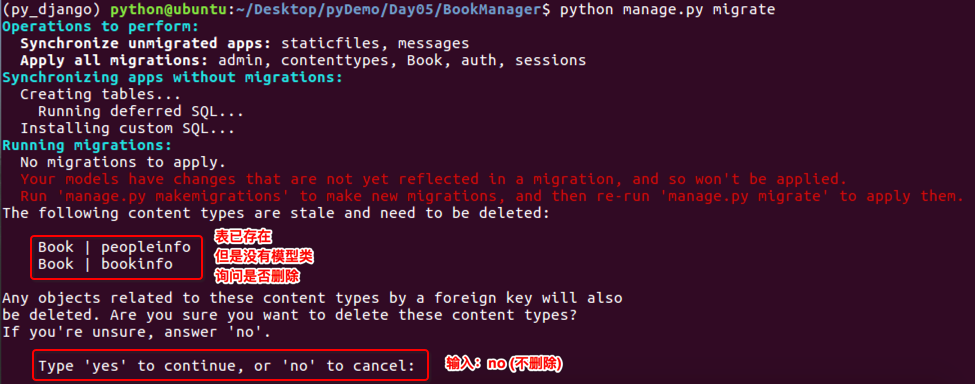The width and height of the screenshot is (975, 384).
Task: Click 'Operations to perform:' heading line
Action: pos(100,27)
